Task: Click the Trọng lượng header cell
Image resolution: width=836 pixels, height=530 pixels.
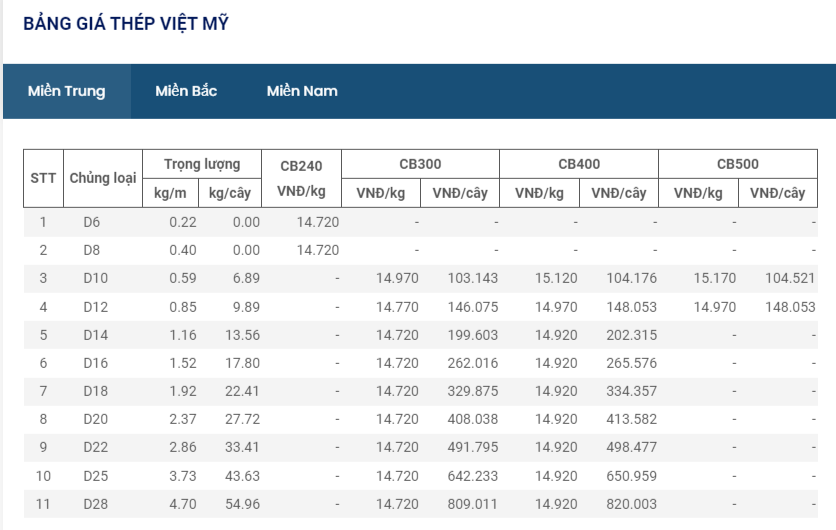Action: tap(202, 164)
